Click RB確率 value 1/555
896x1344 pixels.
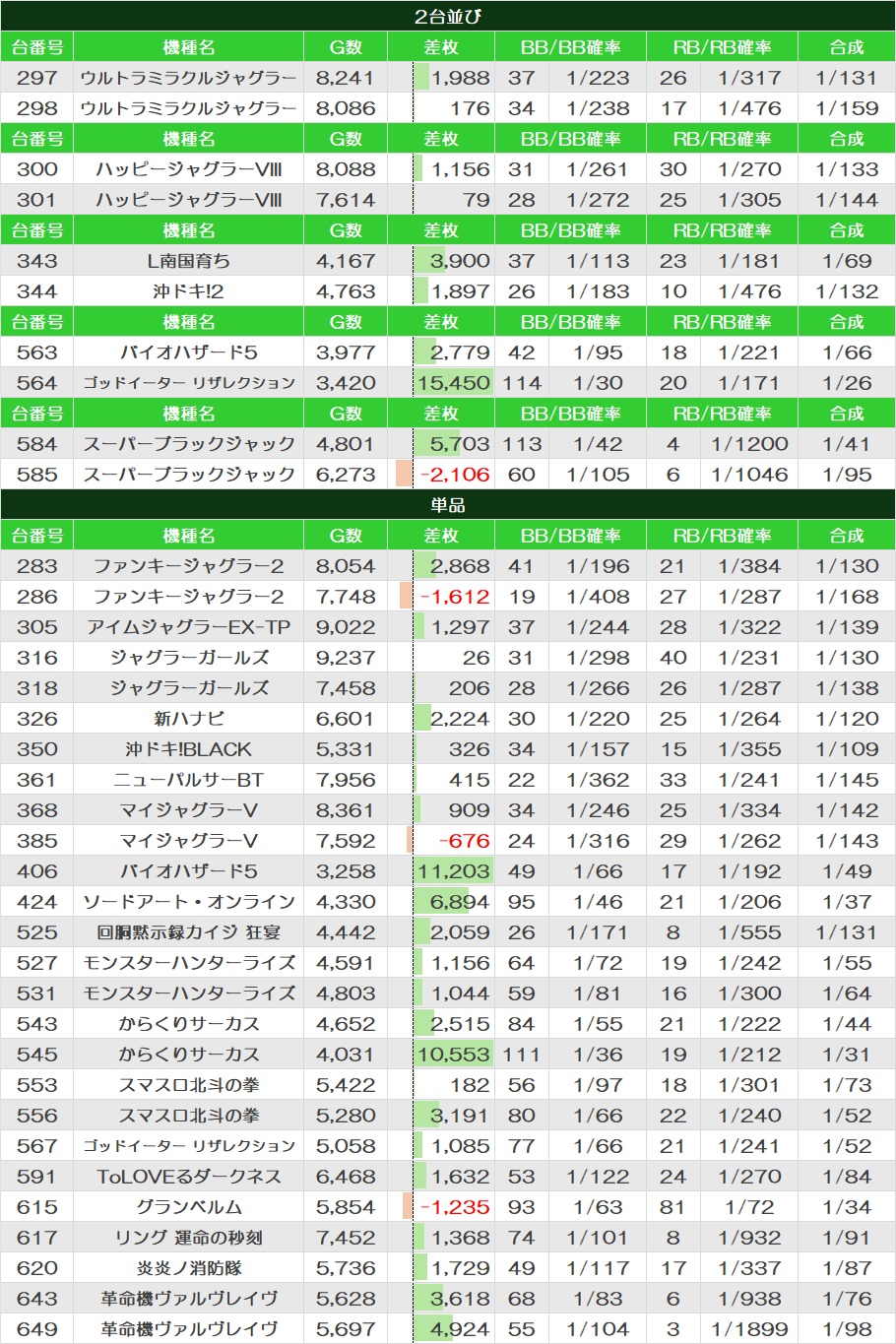(x=749, y=932)
